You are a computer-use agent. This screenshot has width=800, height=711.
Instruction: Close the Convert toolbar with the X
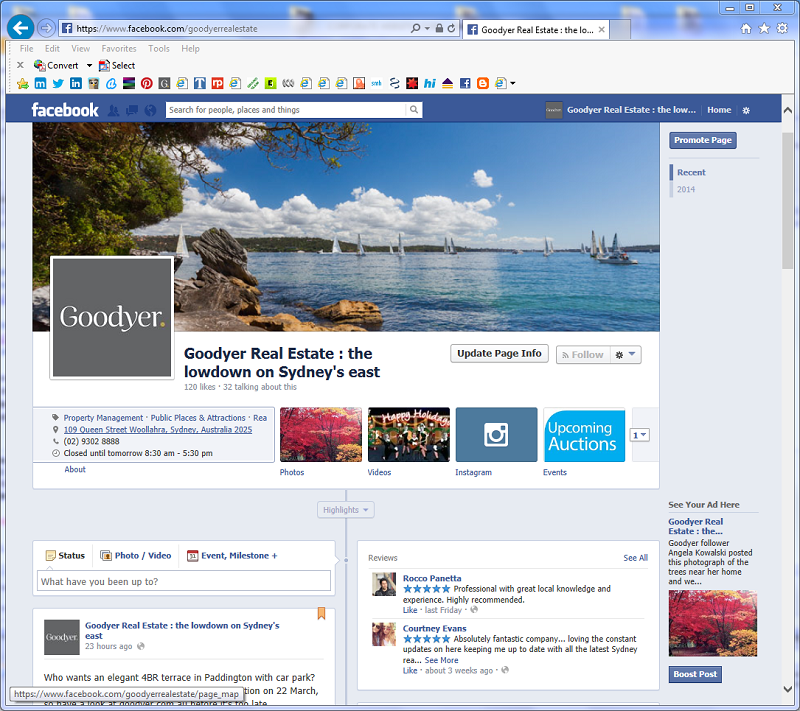tap(20, 65)
